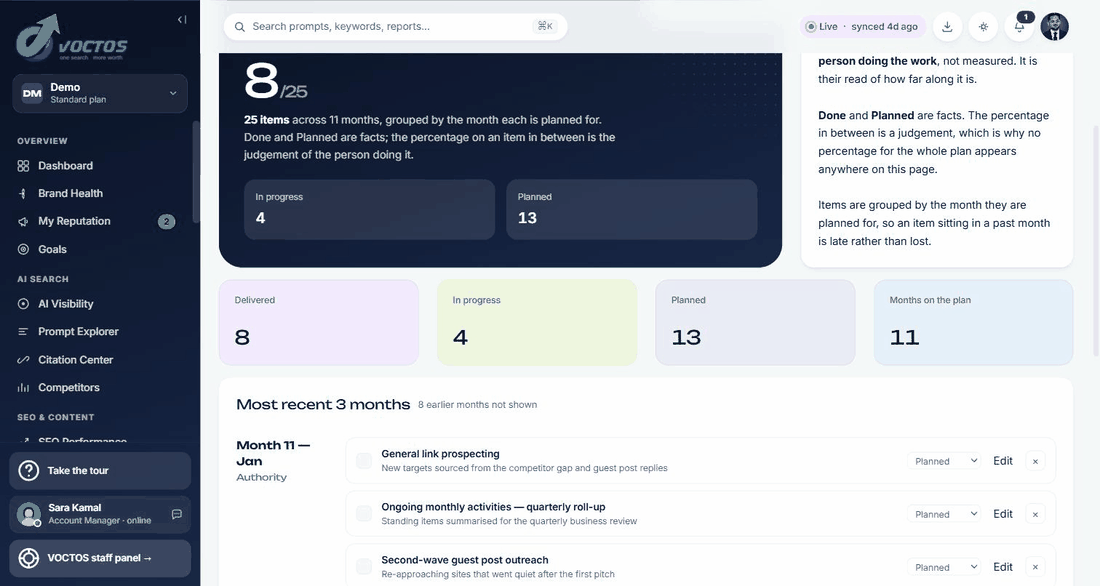1100x586 pixels.
Task: Click the staff panel lifebuoy icon
Action: (29, 558)
